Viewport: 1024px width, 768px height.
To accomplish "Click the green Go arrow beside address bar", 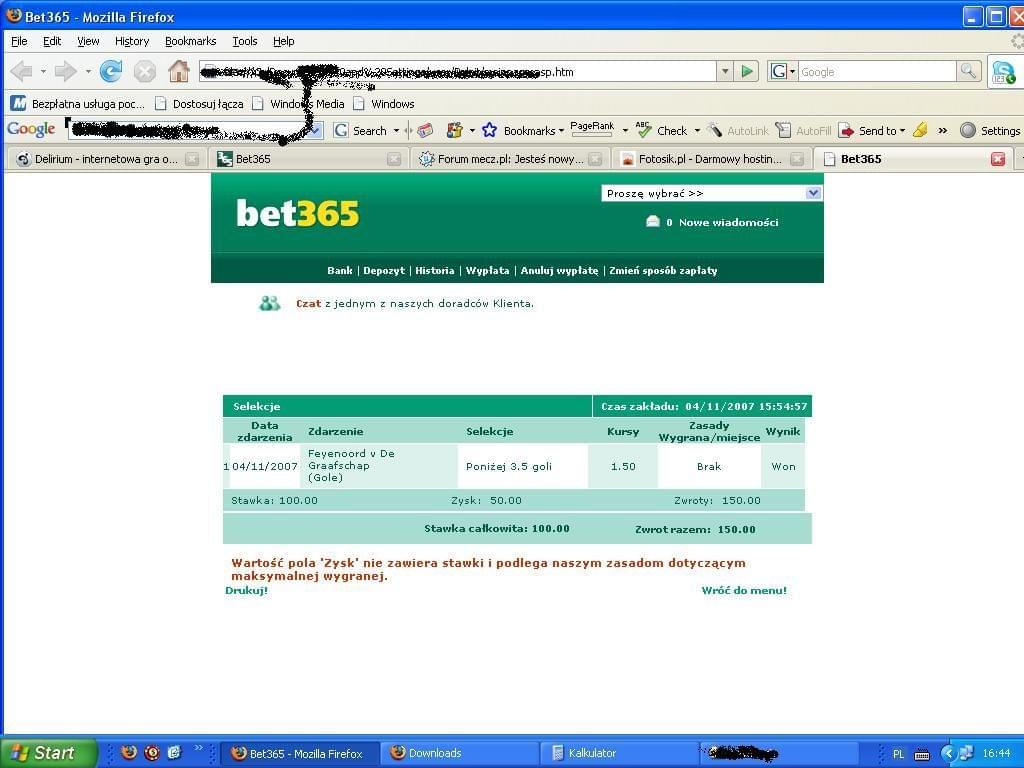I will click(x=747, y=71).
